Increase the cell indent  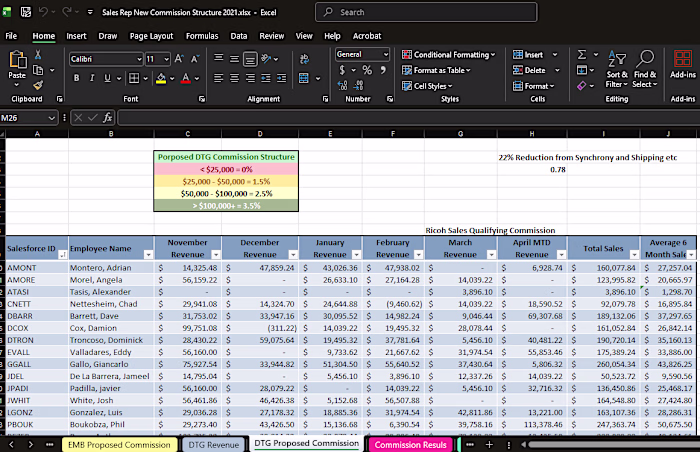click(281, 78)
